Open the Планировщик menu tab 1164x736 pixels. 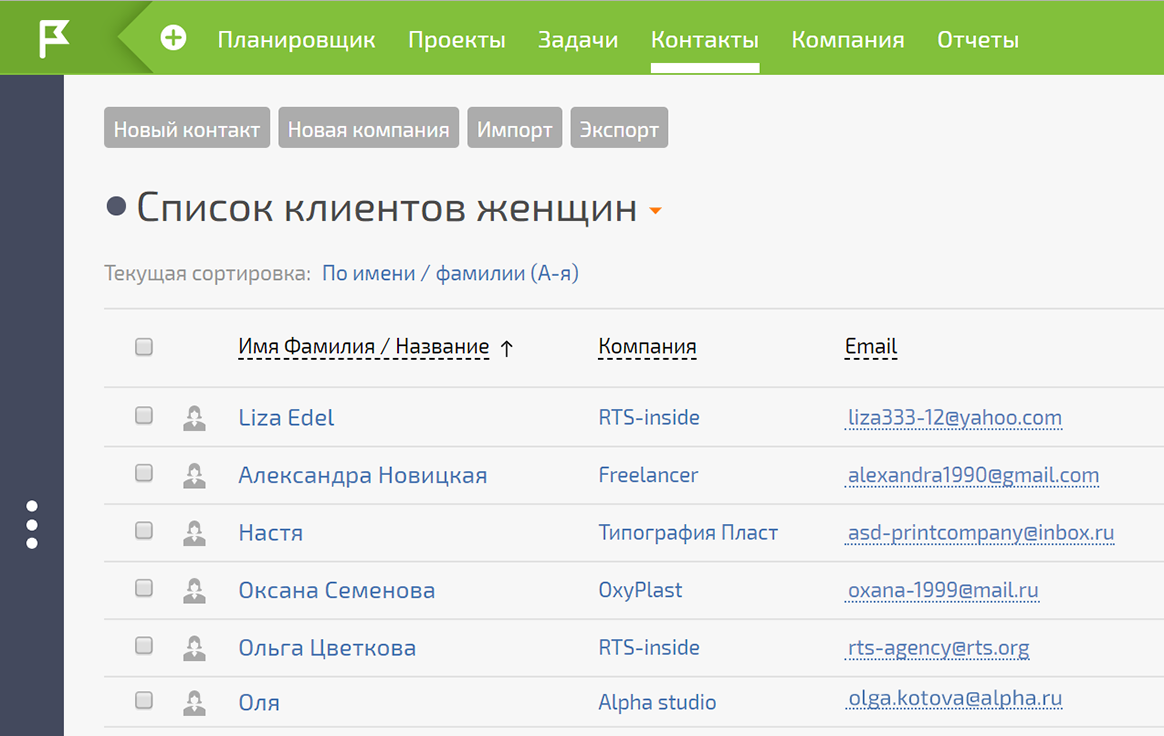click(296, 40)
